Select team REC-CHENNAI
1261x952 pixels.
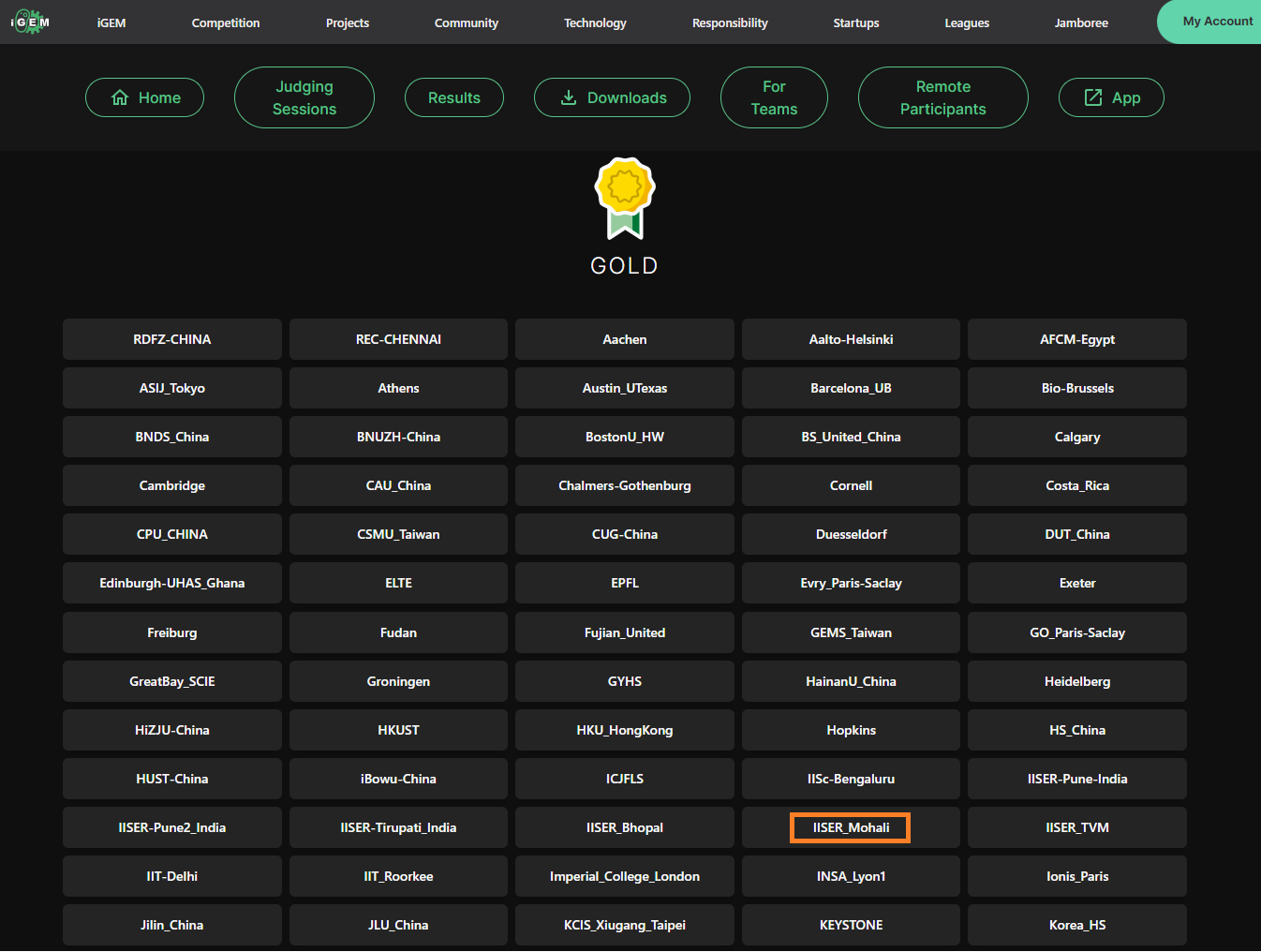tap(398, 339)
